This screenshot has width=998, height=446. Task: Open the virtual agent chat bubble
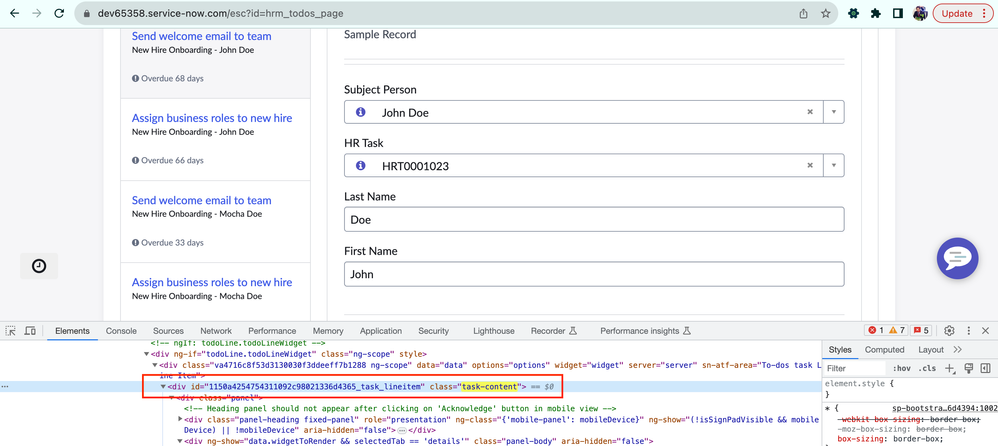pyautogui.click(x=957, y=258)
